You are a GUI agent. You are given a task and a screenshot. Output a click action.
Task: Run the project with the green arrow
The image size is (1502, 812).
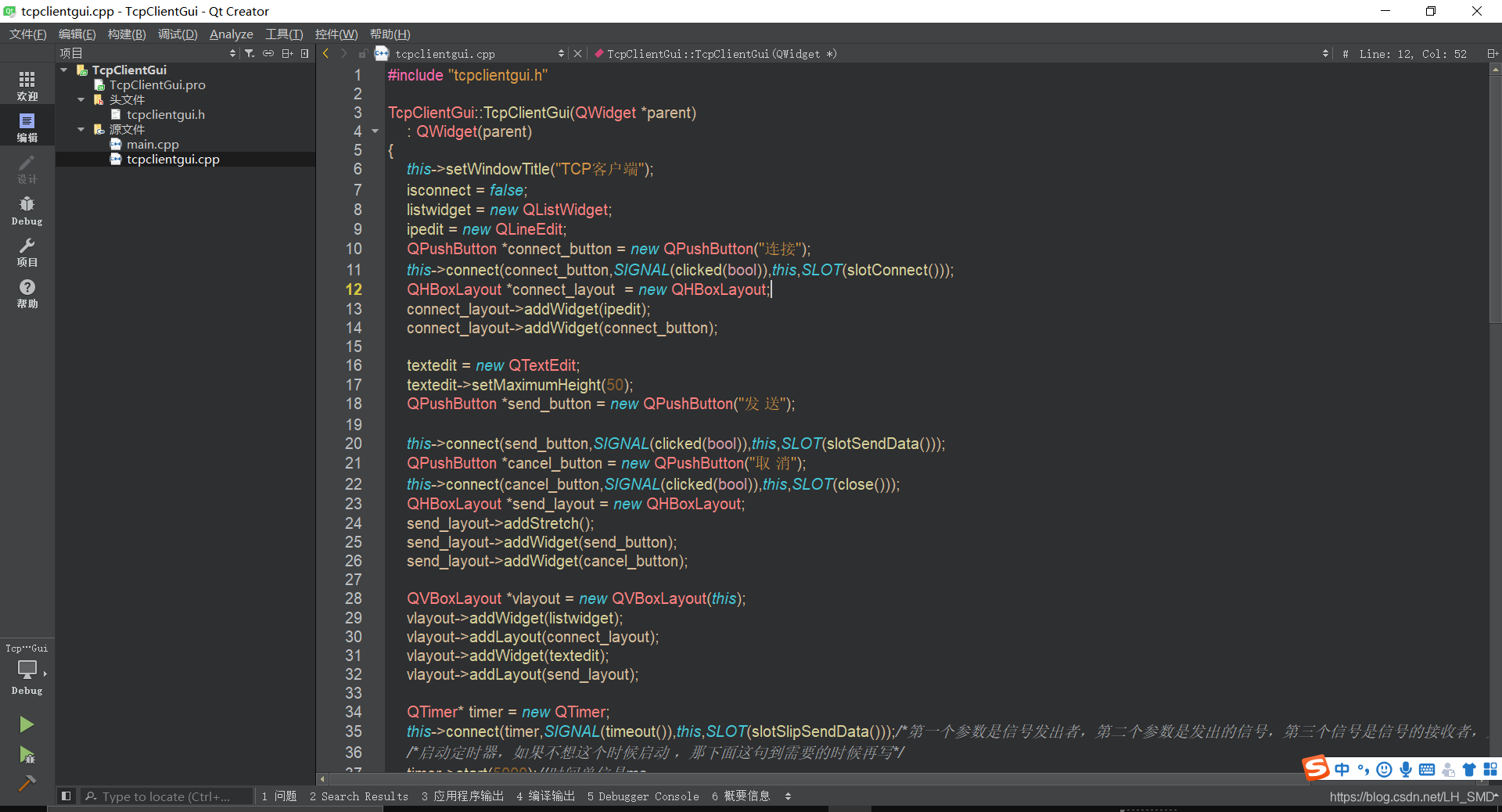pos(27,724)
